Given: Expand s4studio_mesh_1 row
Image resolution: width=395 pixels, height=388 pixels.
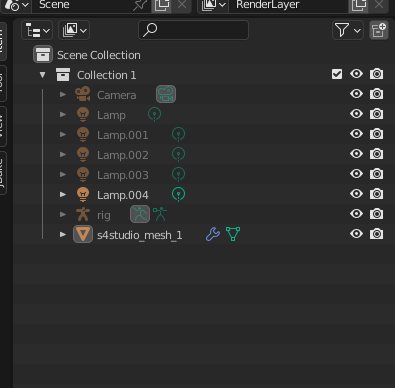Looking at the screenshot, I should (63, 234).
